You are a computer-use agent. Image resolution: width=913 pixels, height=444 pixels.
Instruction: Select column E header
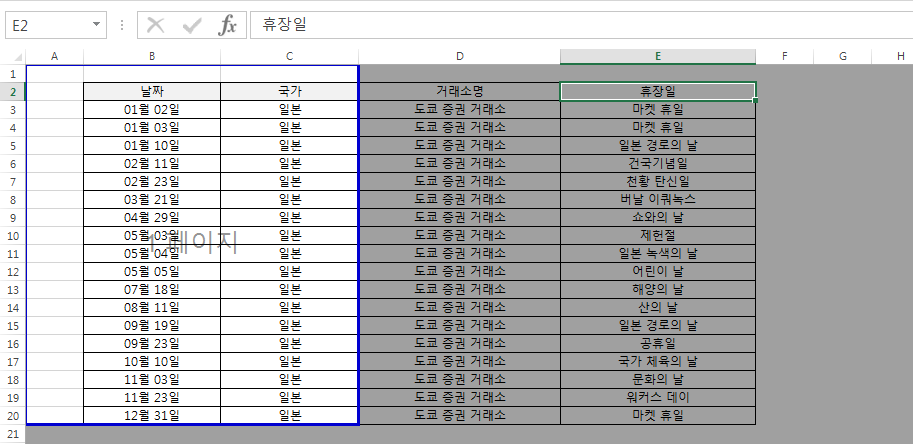(x=658, y=56)
